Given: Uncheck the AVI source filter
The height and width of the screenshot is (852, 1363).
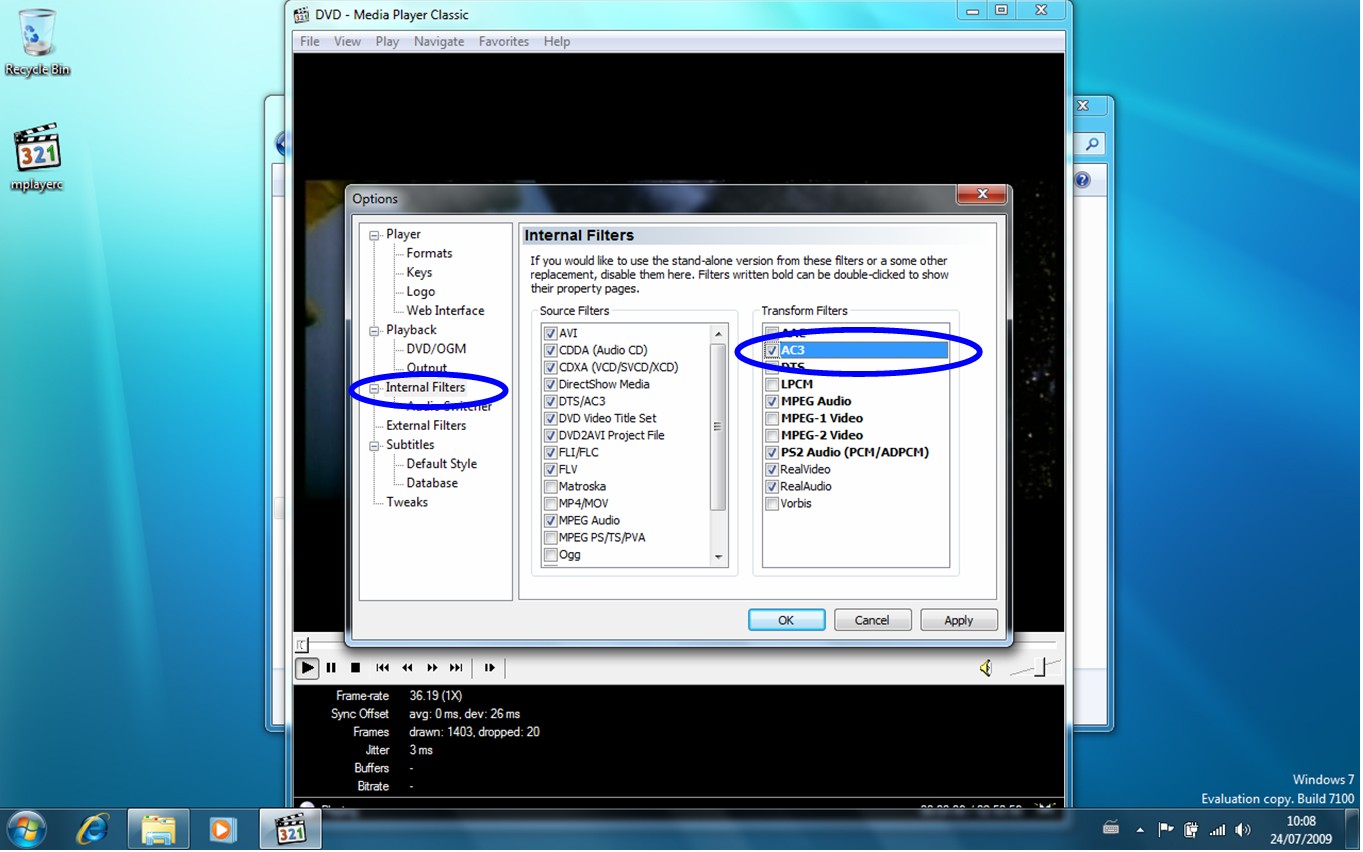Looking at the screenshot, I should [x=550, y=333].
